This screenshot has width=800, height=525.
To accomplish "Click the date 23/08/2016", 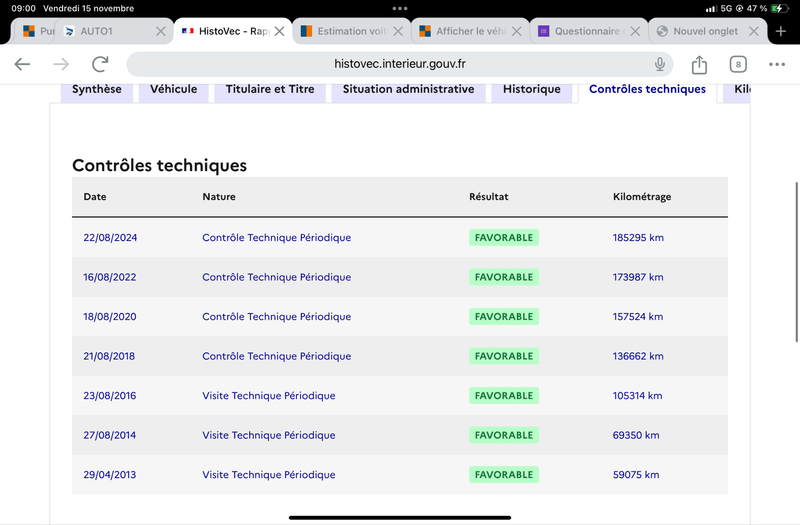I will (110, 396).
